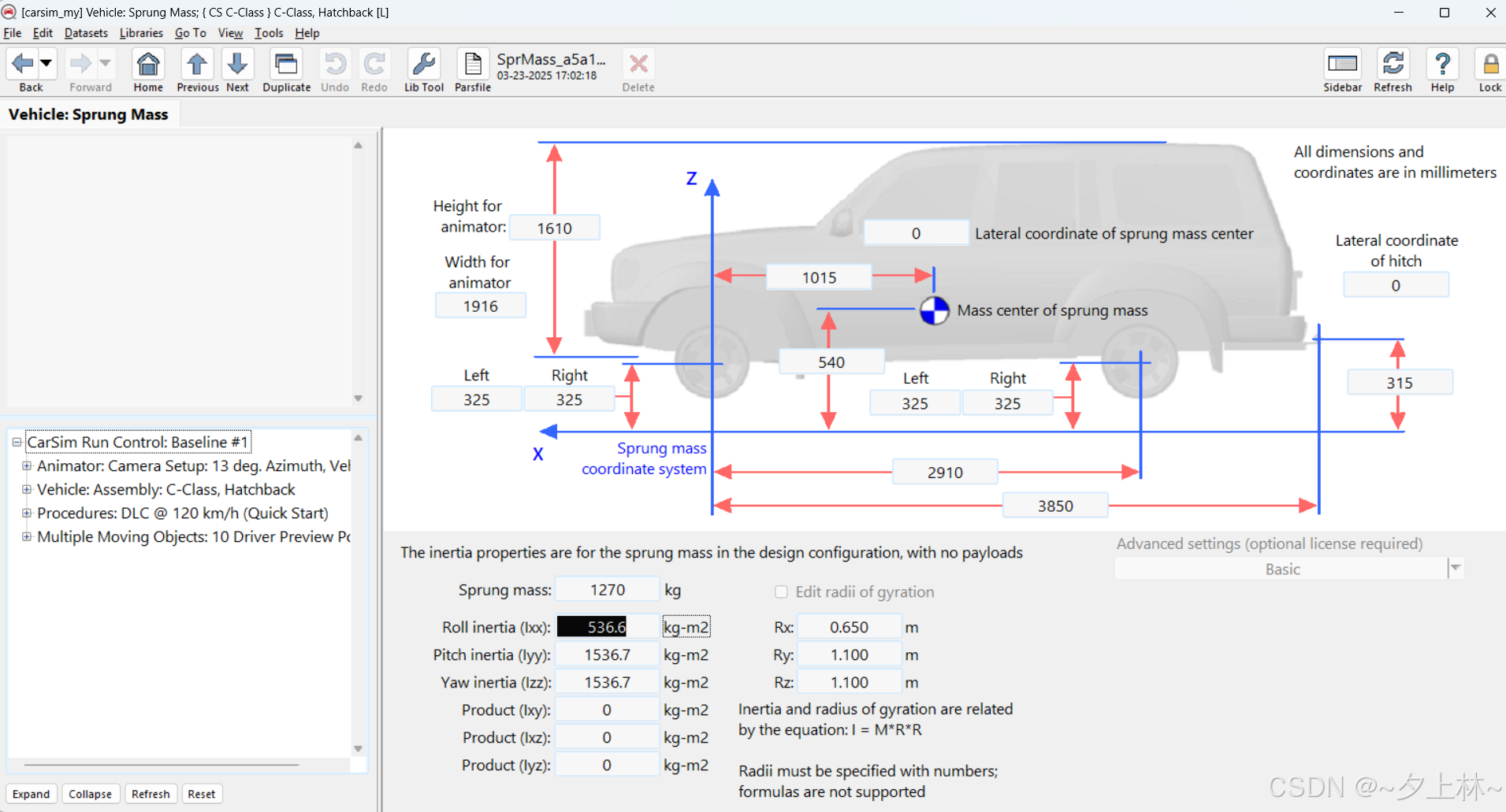Open Help question mark icon
This screenshot has width=1506, height=812.
coord(1442,63)
